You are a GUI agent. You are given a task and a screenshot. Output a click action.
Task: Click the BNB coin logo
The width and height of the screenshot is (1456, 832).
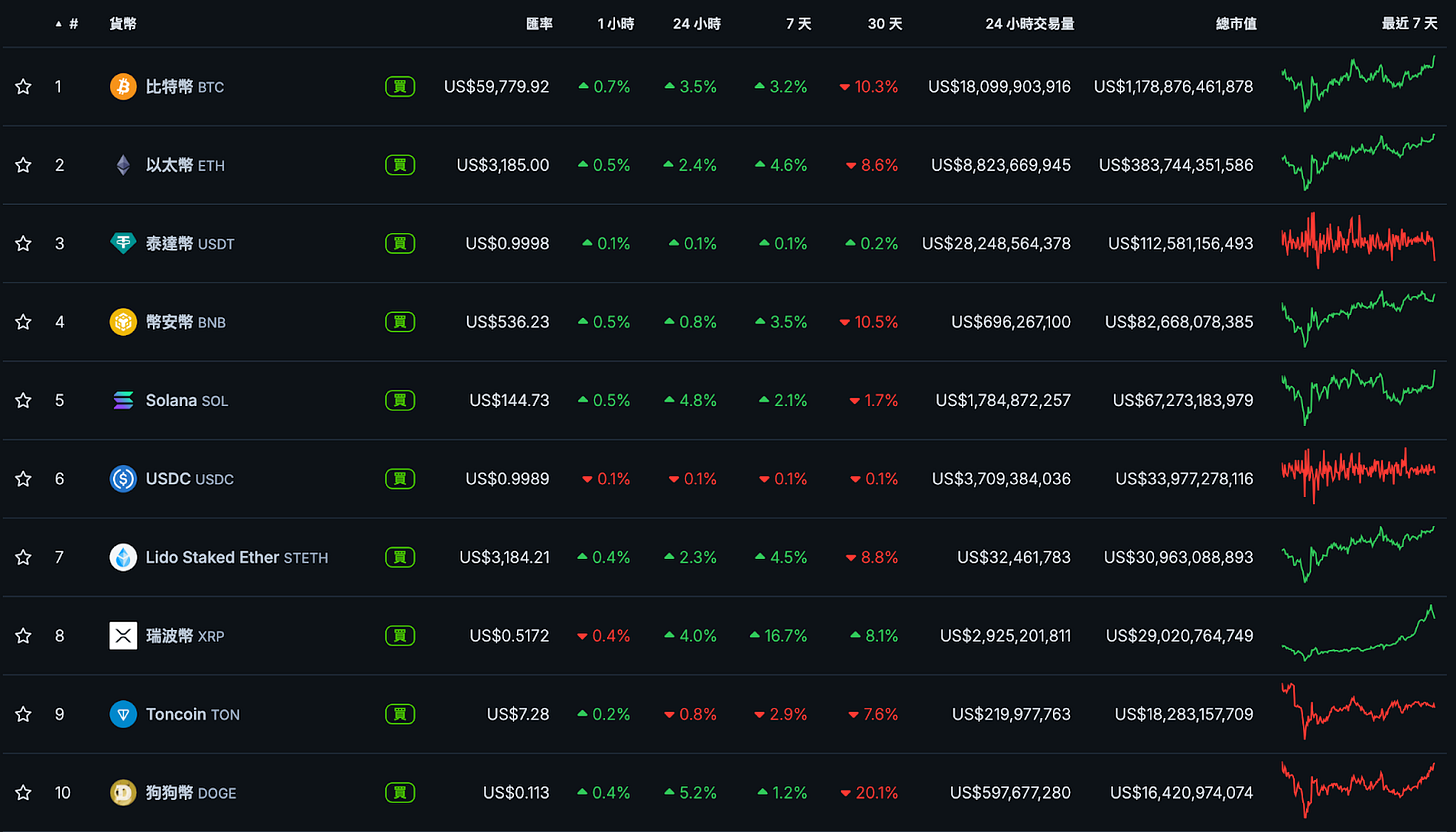[123, 322]
